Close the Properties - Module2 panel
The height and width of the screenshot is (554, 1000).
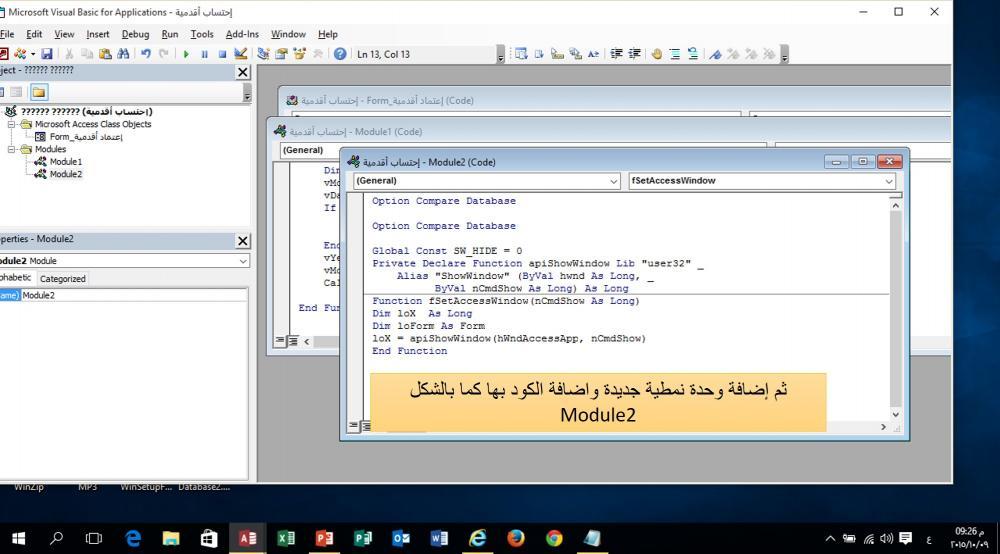(243, 240)
